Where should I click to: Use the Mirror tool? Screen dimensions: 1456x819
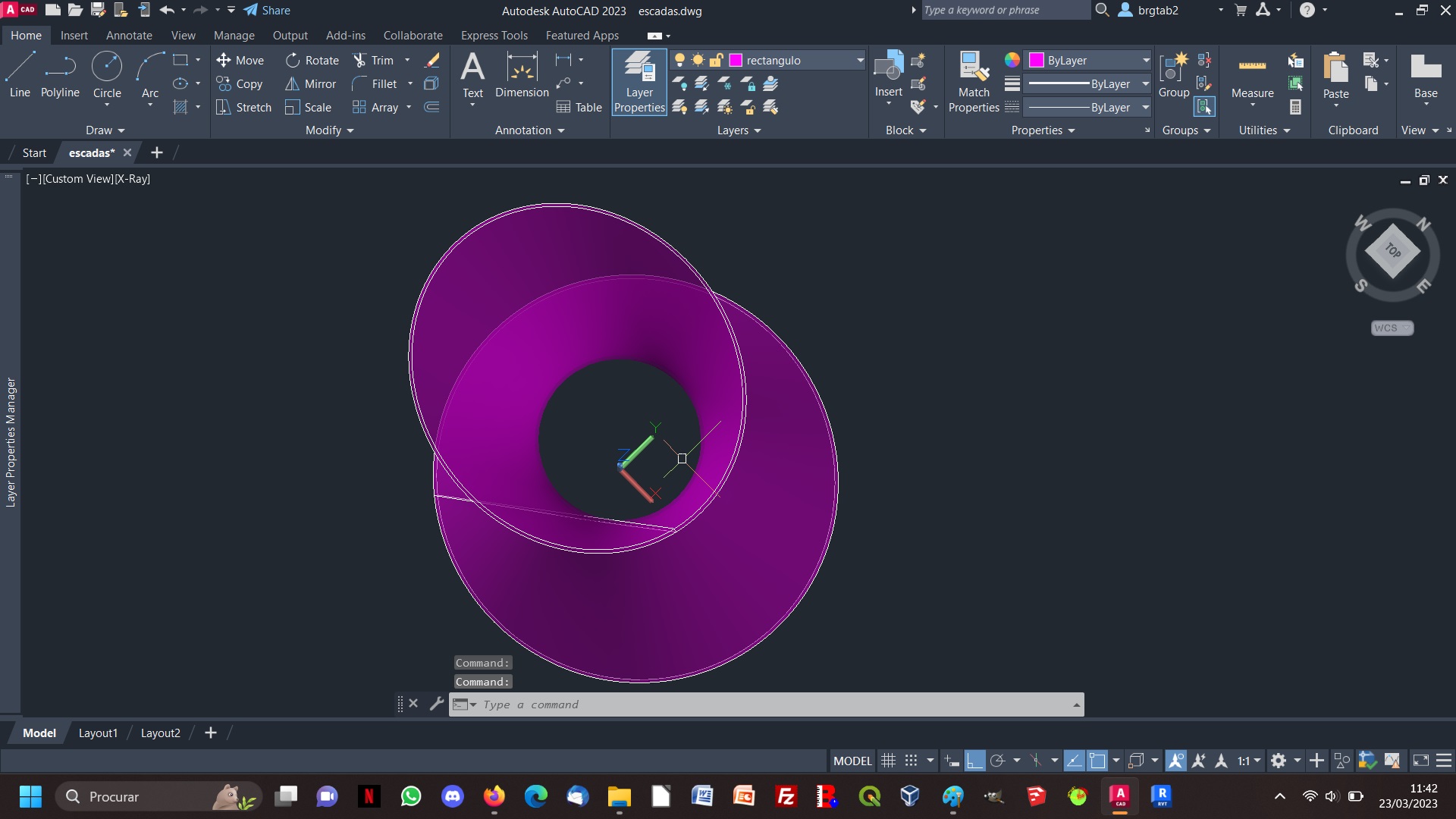(311, 84)
